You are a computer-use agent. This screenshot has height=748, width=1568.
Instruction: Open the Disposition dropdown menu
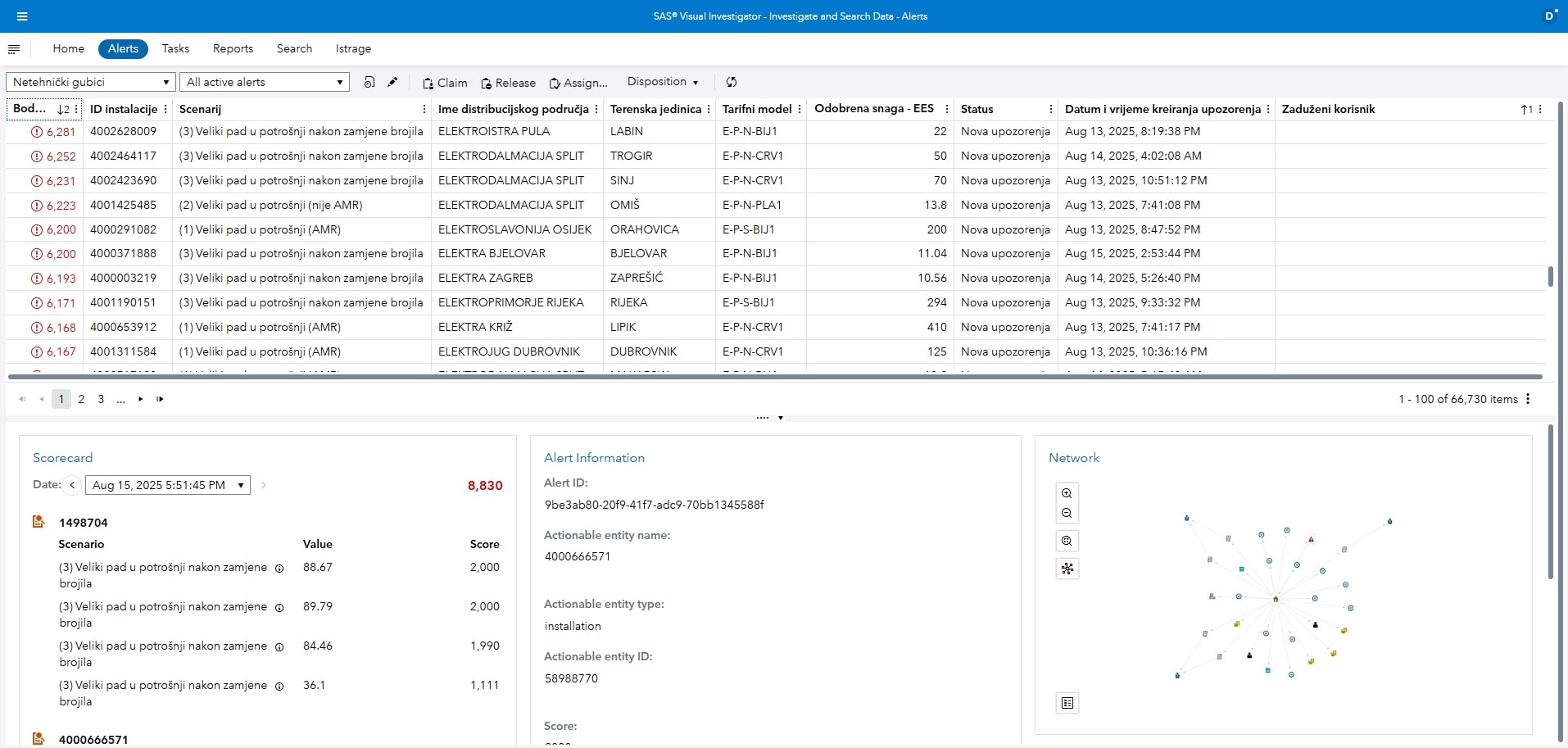coord(662,82)
